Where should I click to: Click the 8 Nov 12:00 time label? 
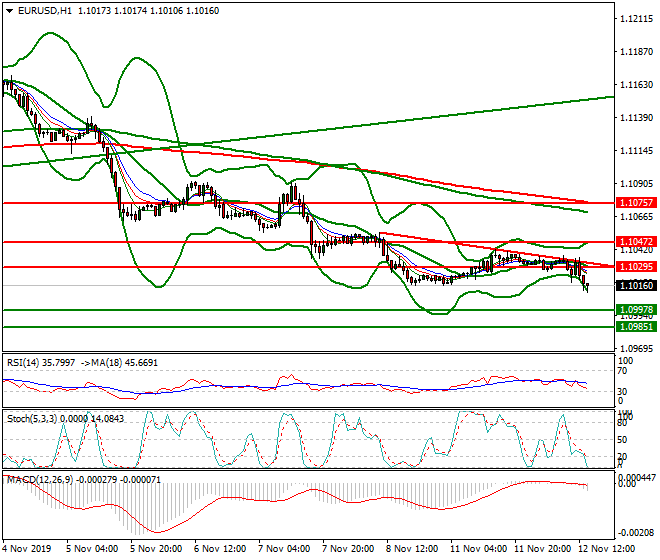click(x=412, y=548)
